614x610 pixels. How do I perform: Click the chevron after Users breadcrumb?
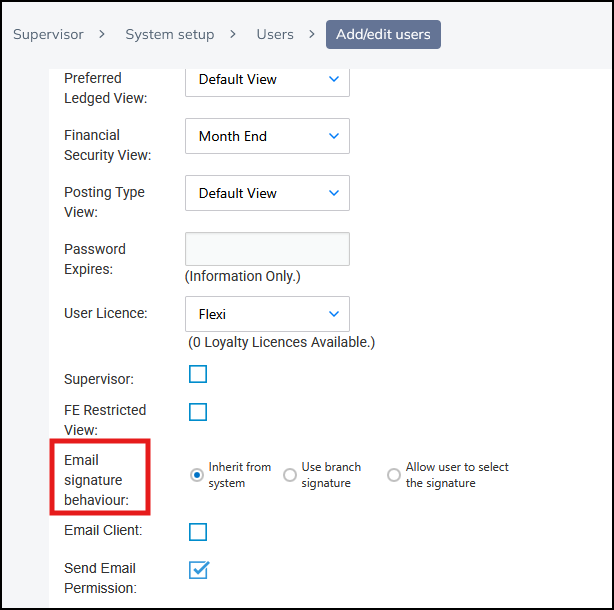point(312,34)
